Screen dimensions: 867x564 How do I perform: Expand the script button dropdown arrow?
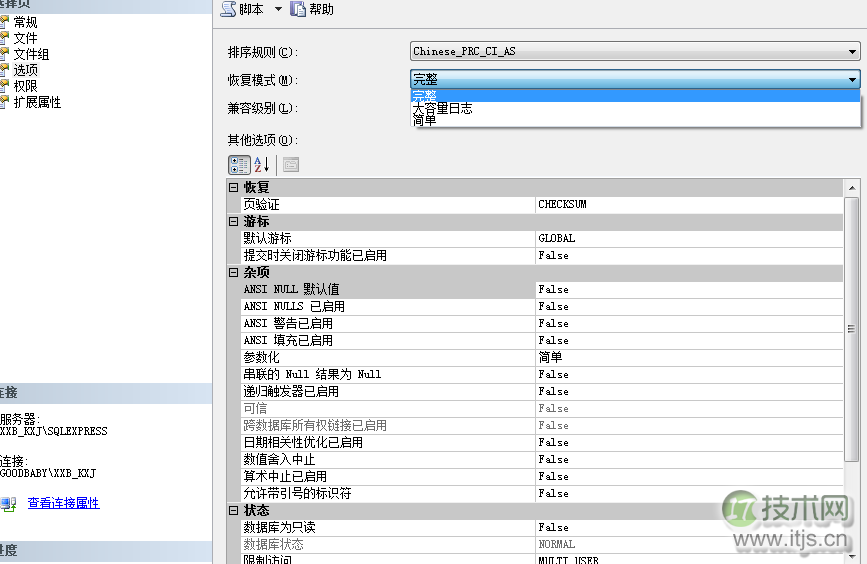(x=278, y=9)
